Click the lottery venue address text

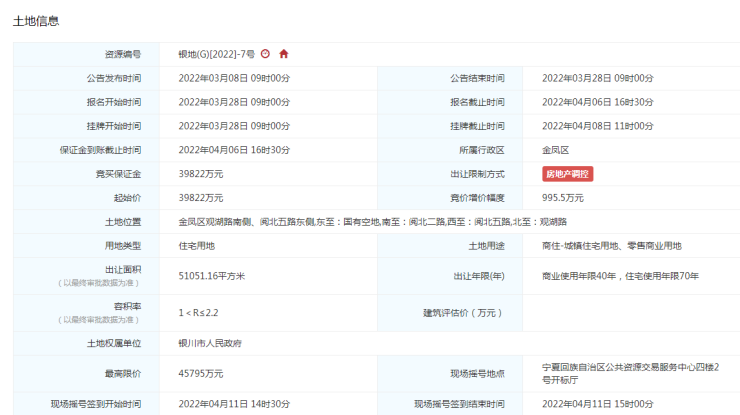(x=629, y=373)
